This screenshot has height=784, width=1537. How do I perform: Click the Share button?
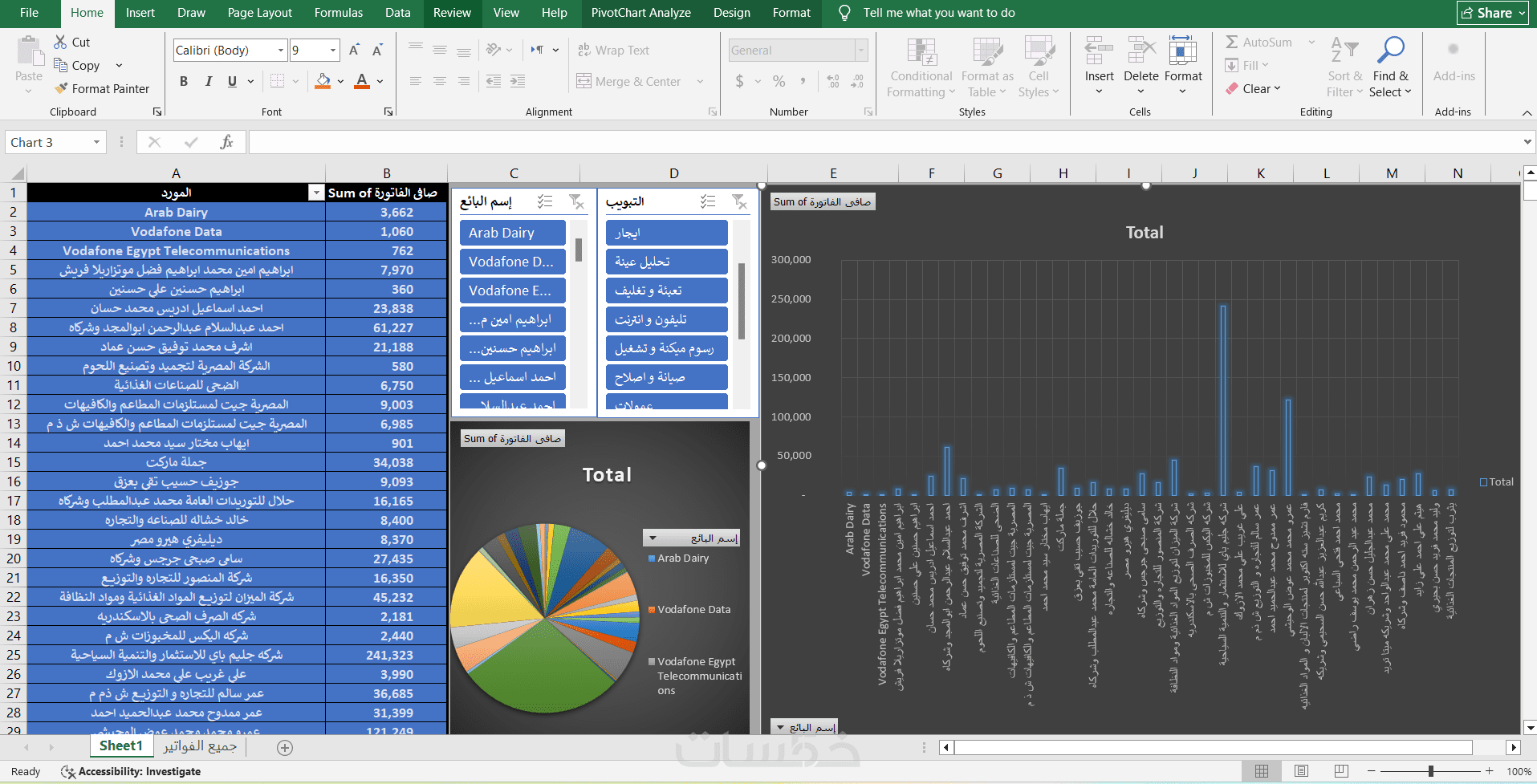pyautogui.click(x=1492, y=13)
